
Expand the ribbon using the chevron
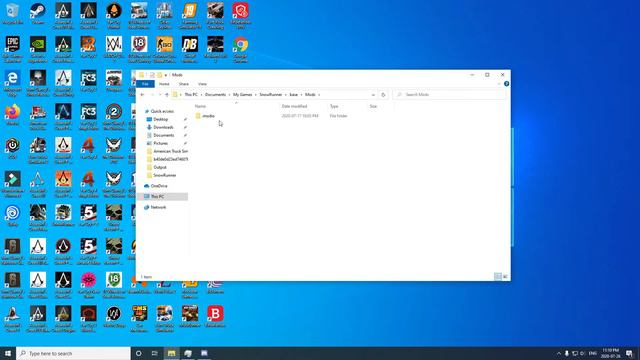tap(499, 84)
